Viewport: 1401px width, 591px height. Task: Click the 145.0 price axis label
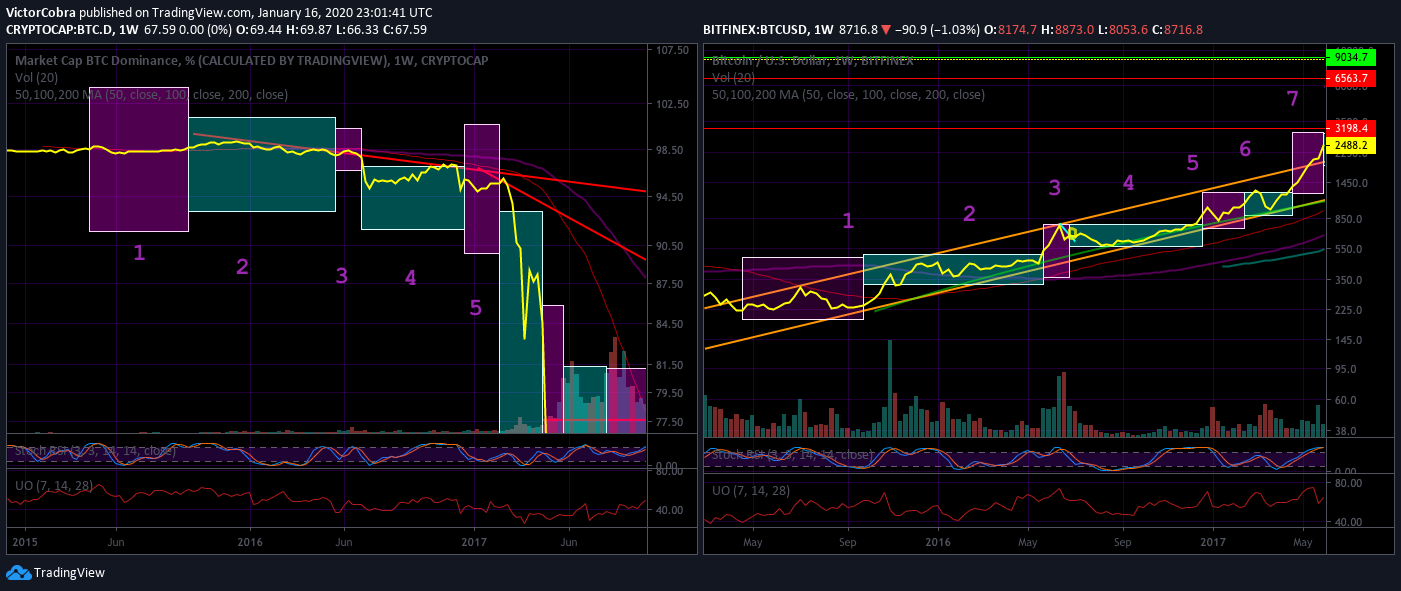point(1350,341)
